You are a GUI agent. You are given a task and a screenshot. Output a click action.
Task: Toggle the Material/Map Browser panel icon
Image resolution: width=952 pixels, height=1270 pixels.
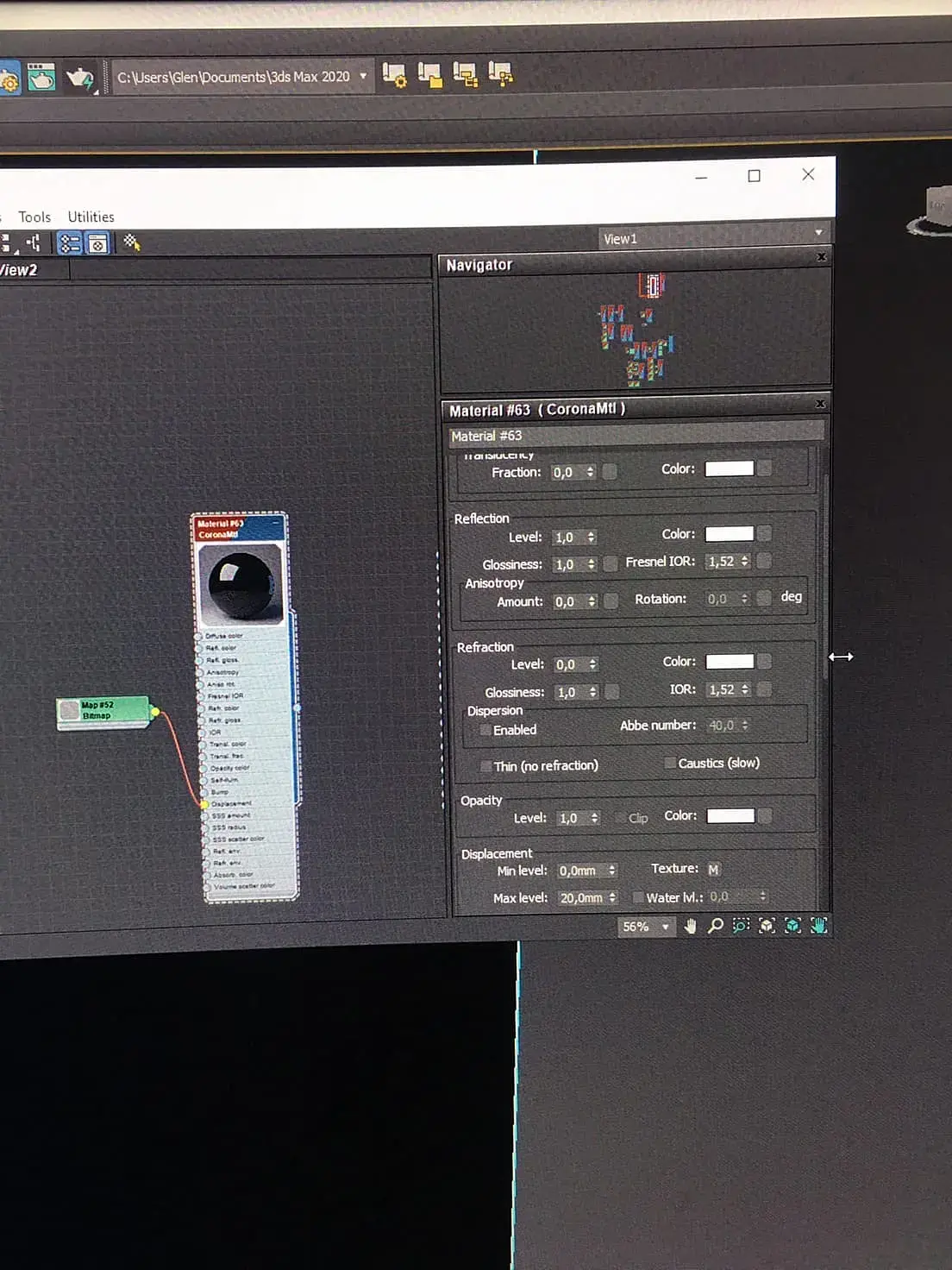point(70,244)
